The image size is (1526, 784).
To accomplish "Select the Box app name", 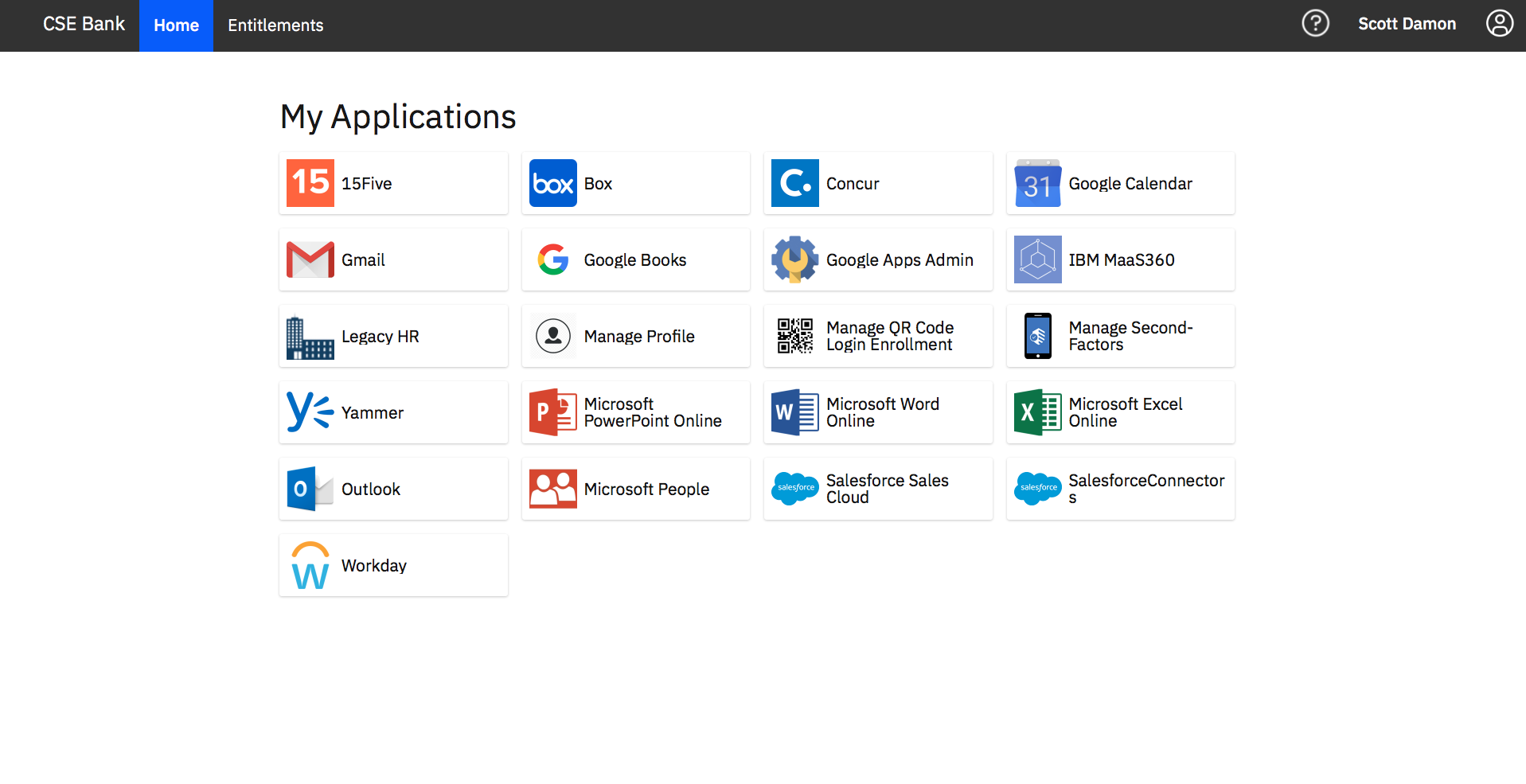I will coord(598,184).
